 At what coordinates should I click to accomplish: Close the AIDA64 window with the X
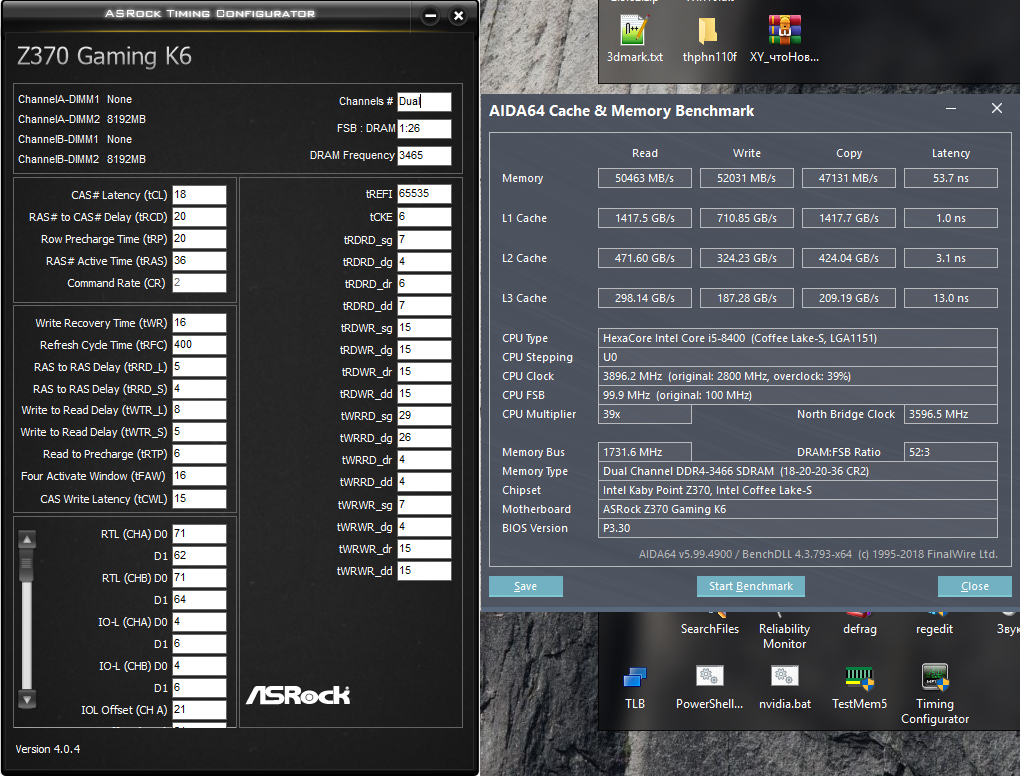(997, 108)
